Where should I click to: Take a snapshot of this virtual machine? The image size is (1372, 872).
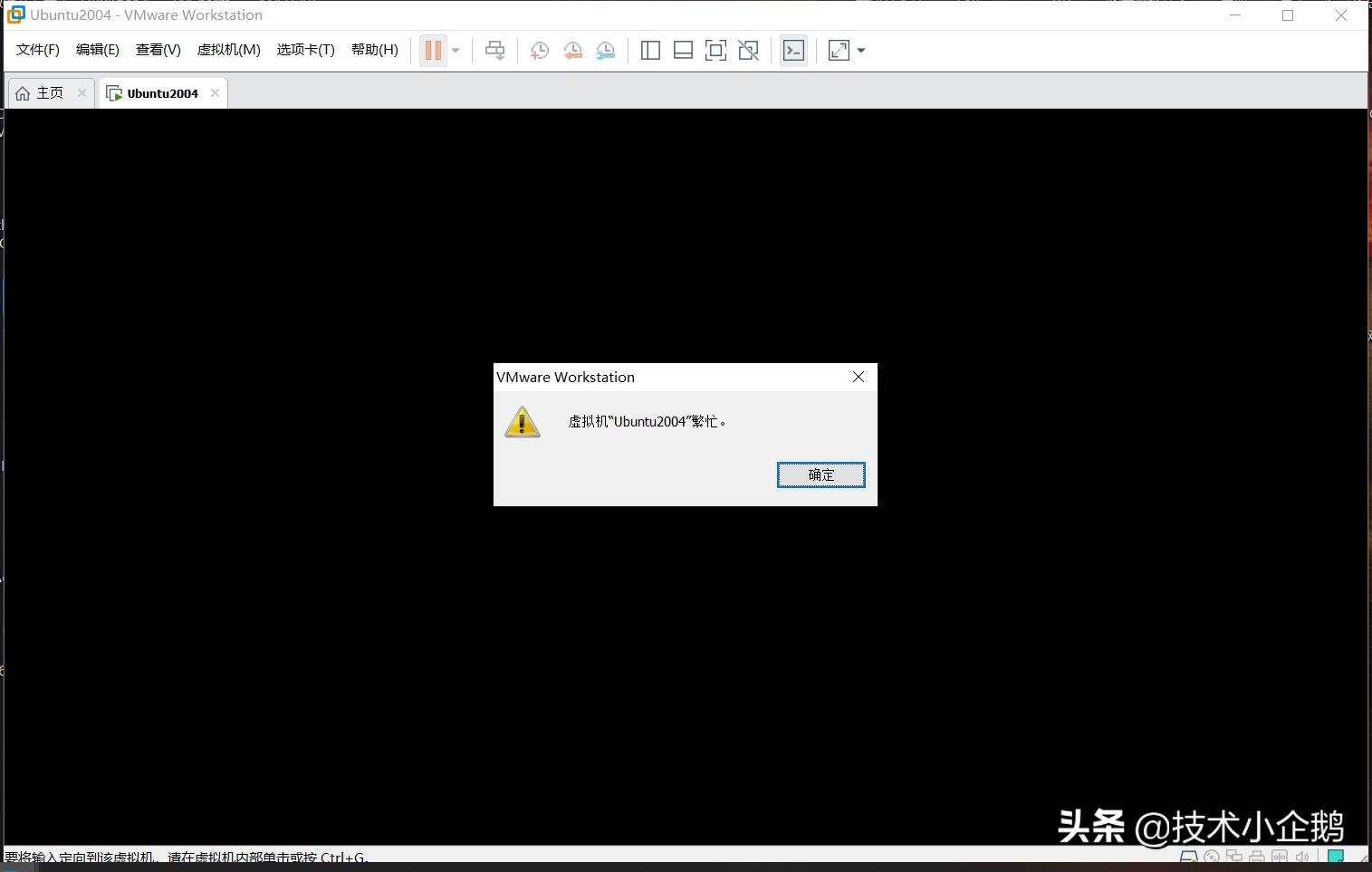tap(539, 51)
